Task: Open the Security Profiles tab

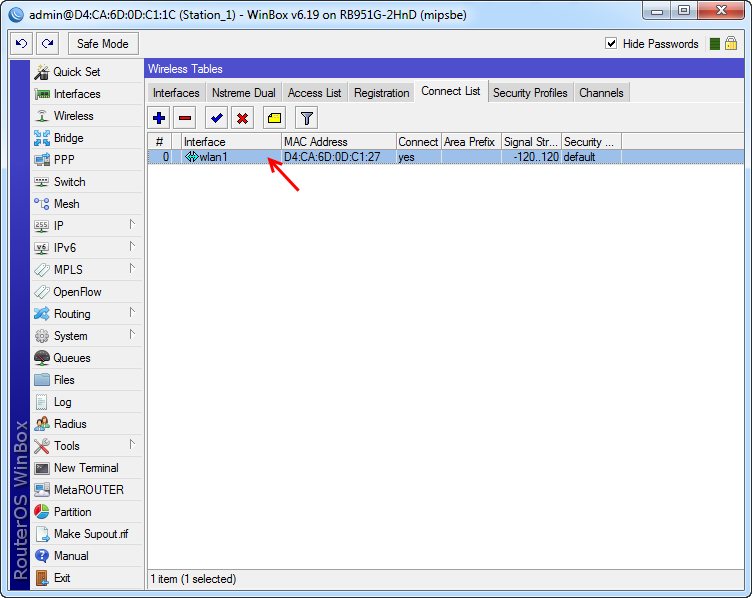Action: pyautogui.click(x=530, y=93)
